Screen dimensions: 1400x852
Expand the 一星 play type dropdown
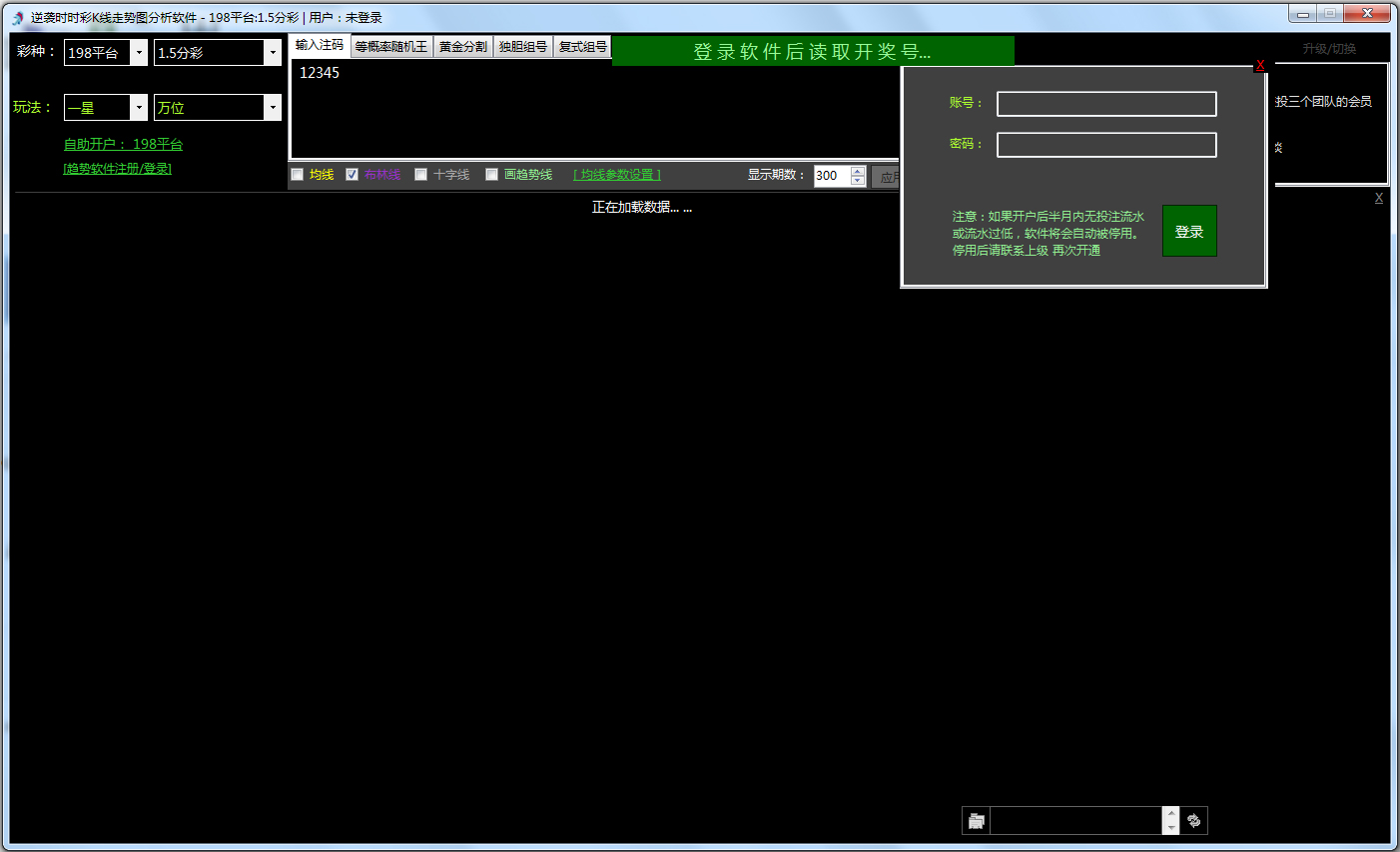139,107
